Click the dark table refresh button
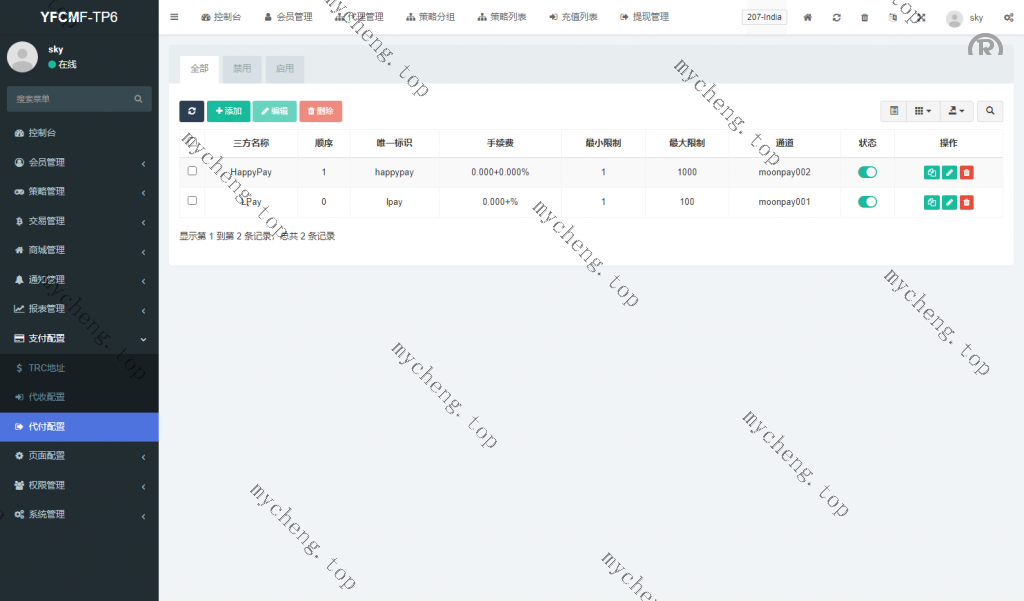This screenshot has height=601, width=1024. click(x=191, y=111)
